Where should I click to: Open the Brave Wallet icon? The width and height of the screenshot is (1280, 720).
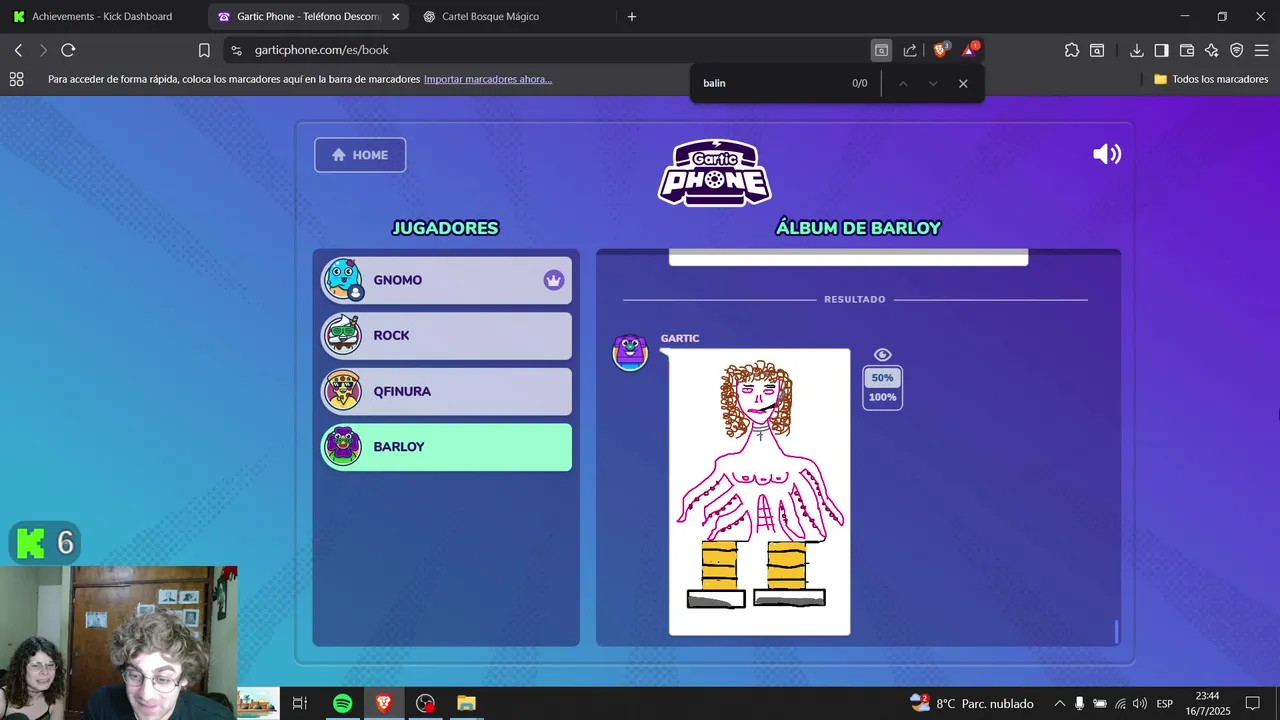(1187, 50)
